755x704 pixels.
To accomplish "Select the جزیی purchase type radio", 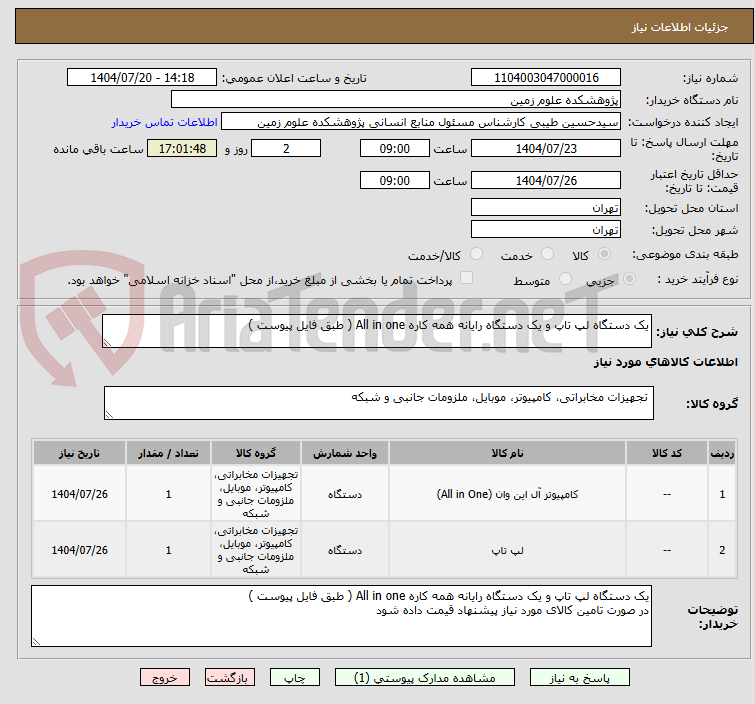I will point(629,279).
